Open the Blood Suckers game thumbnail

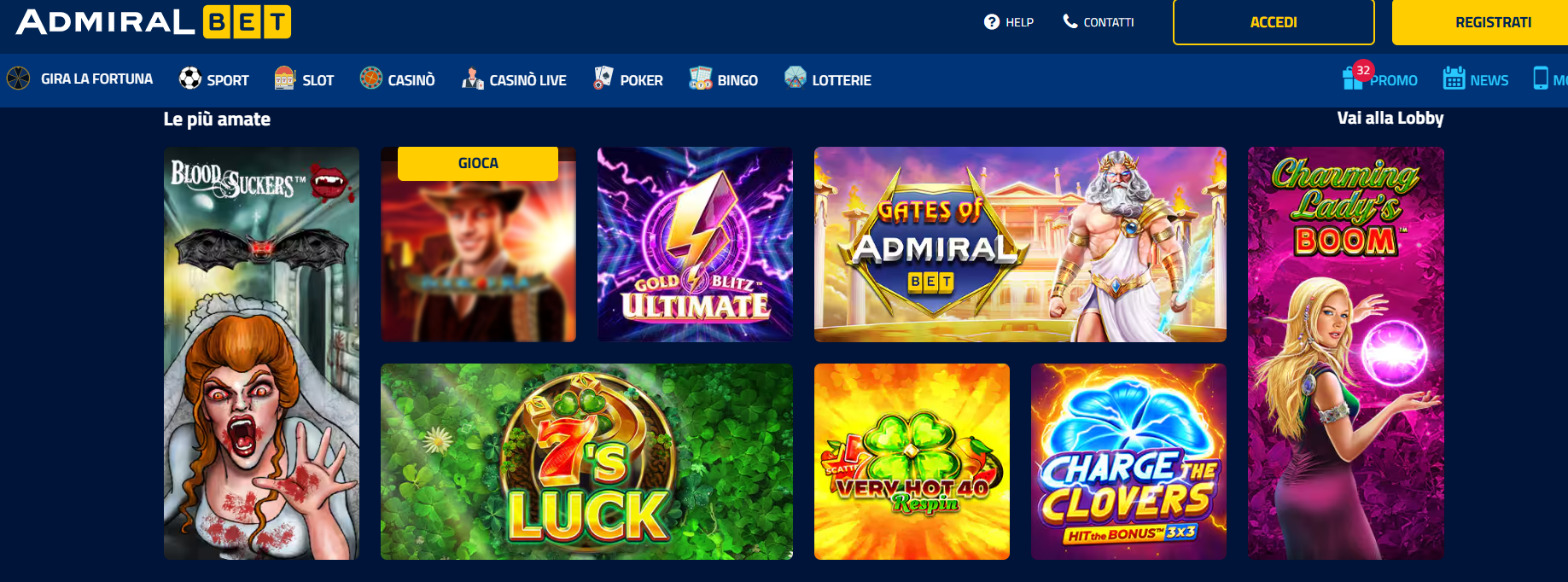pyautogui.click(x=261, y=353)
